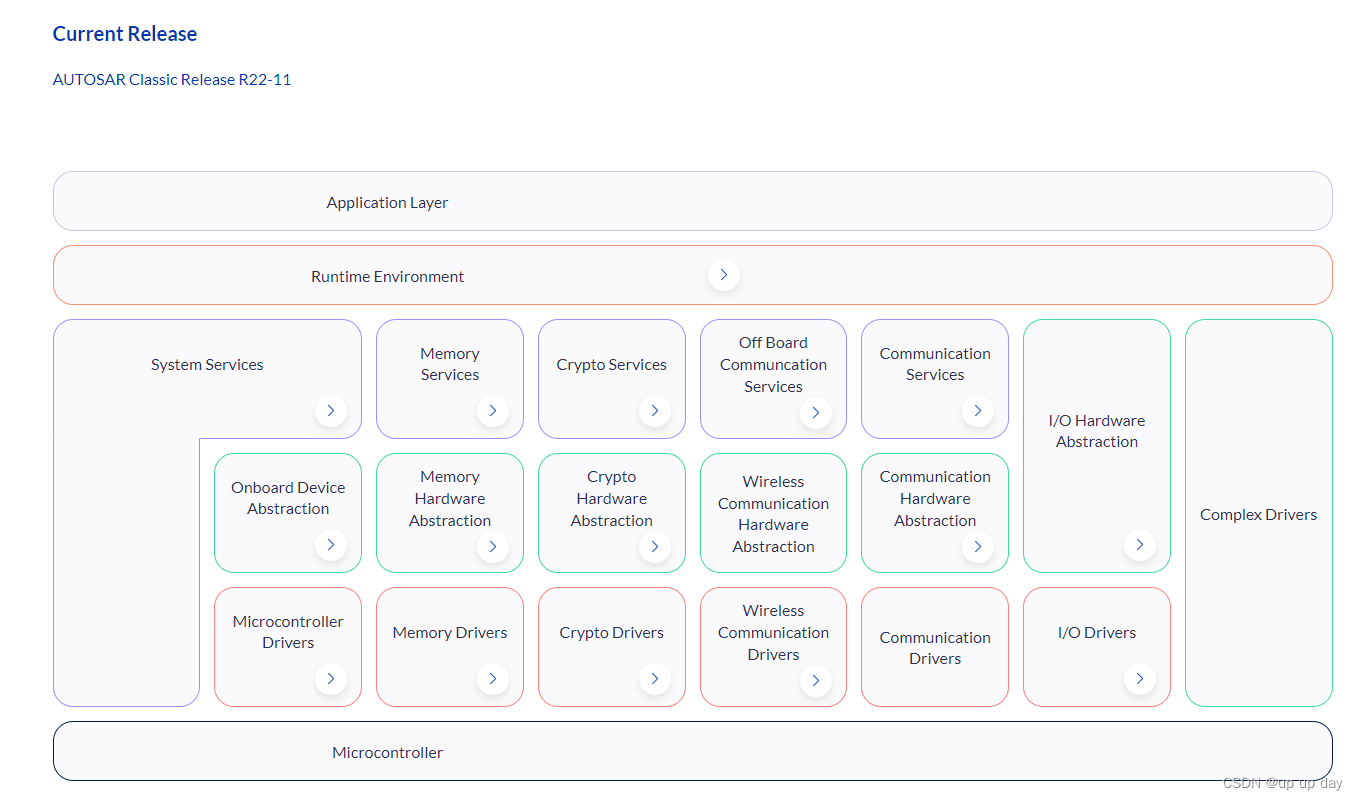Click the Microcontroller Drivers label
This screenshot has width=1358, height=800.
[288, 632]
